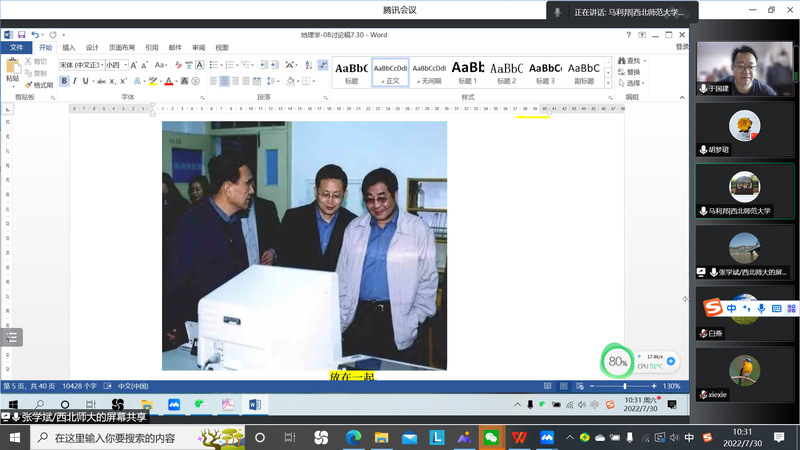The height and width of the screenshot is (450, 800).
Task: Click the font color A button
Action: point(169,81)
